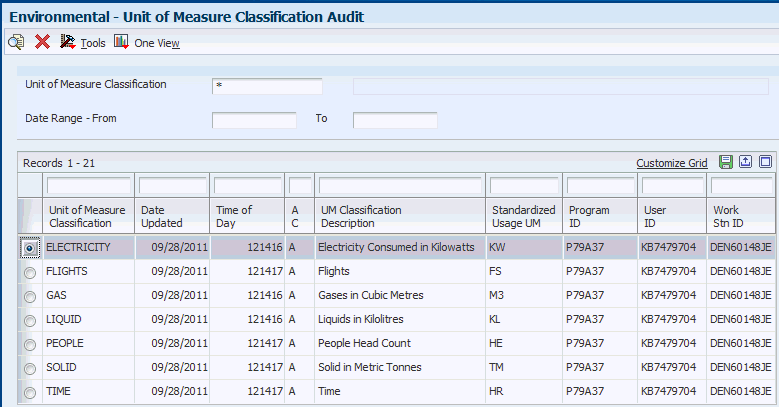Click the date range To field
Screen dimensions: 779x407
(x=395, y=120)
